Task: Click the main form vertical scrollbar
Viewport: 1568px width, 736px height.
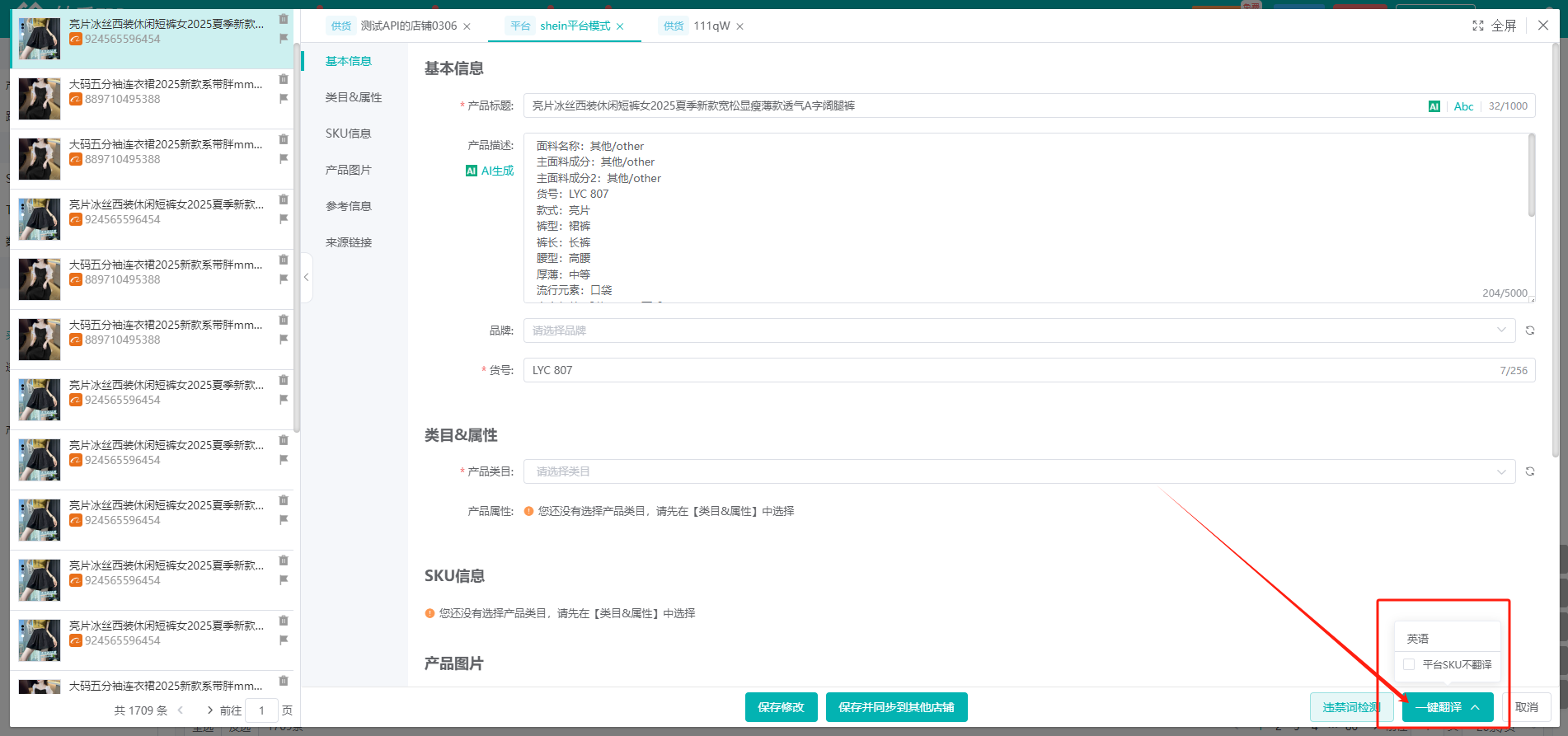Action: tap(1556, 251)
